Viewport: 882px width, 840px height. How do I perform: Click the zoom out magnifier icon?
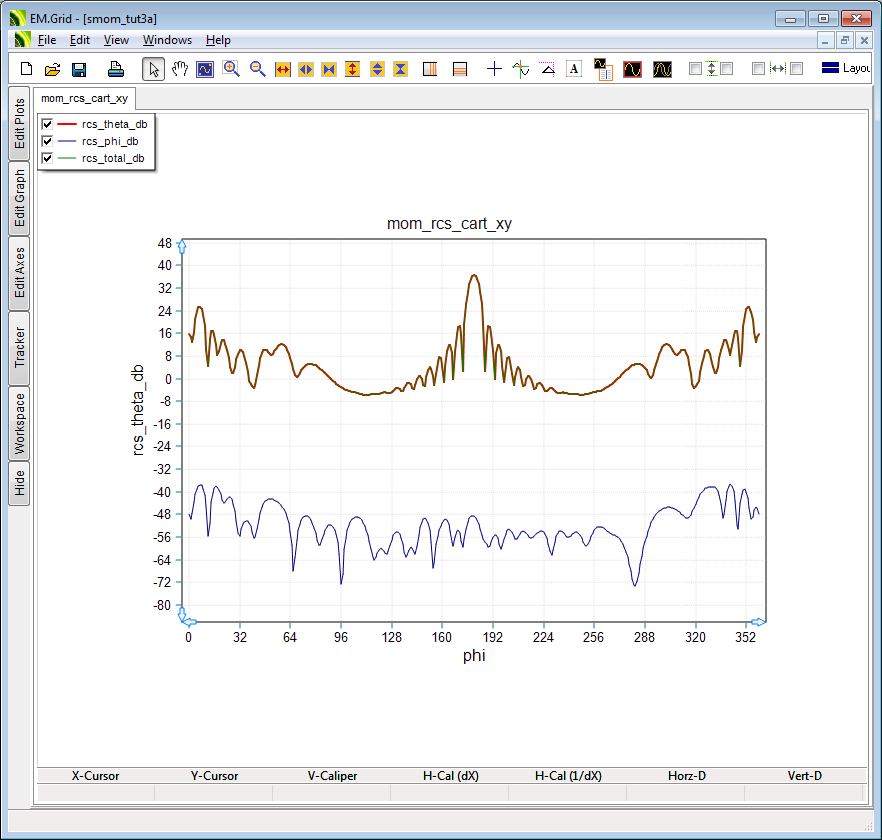tap(257, 69)
